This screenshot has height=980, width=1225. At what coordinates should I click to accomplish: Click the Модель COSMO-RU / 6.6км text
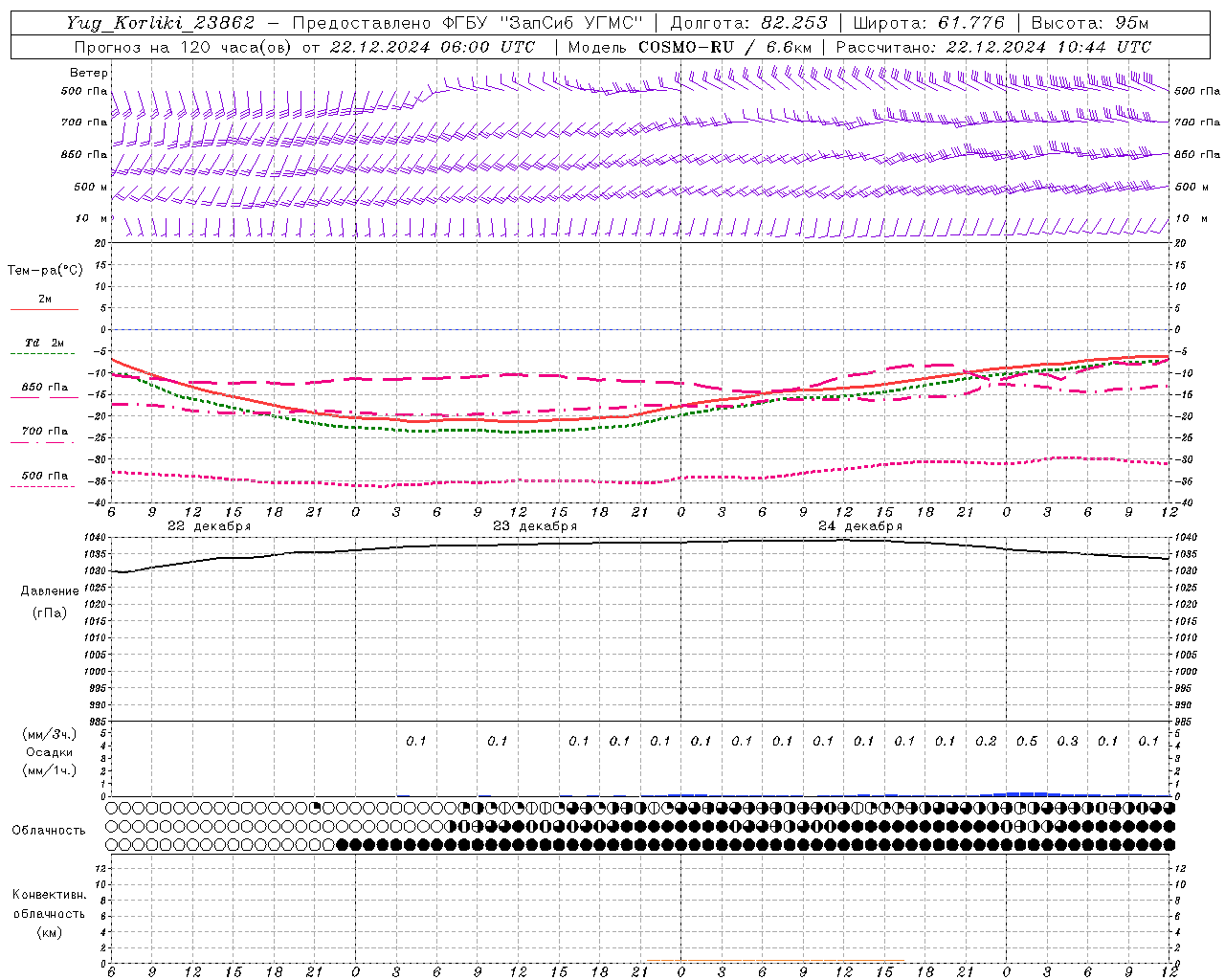click(690, 47)
